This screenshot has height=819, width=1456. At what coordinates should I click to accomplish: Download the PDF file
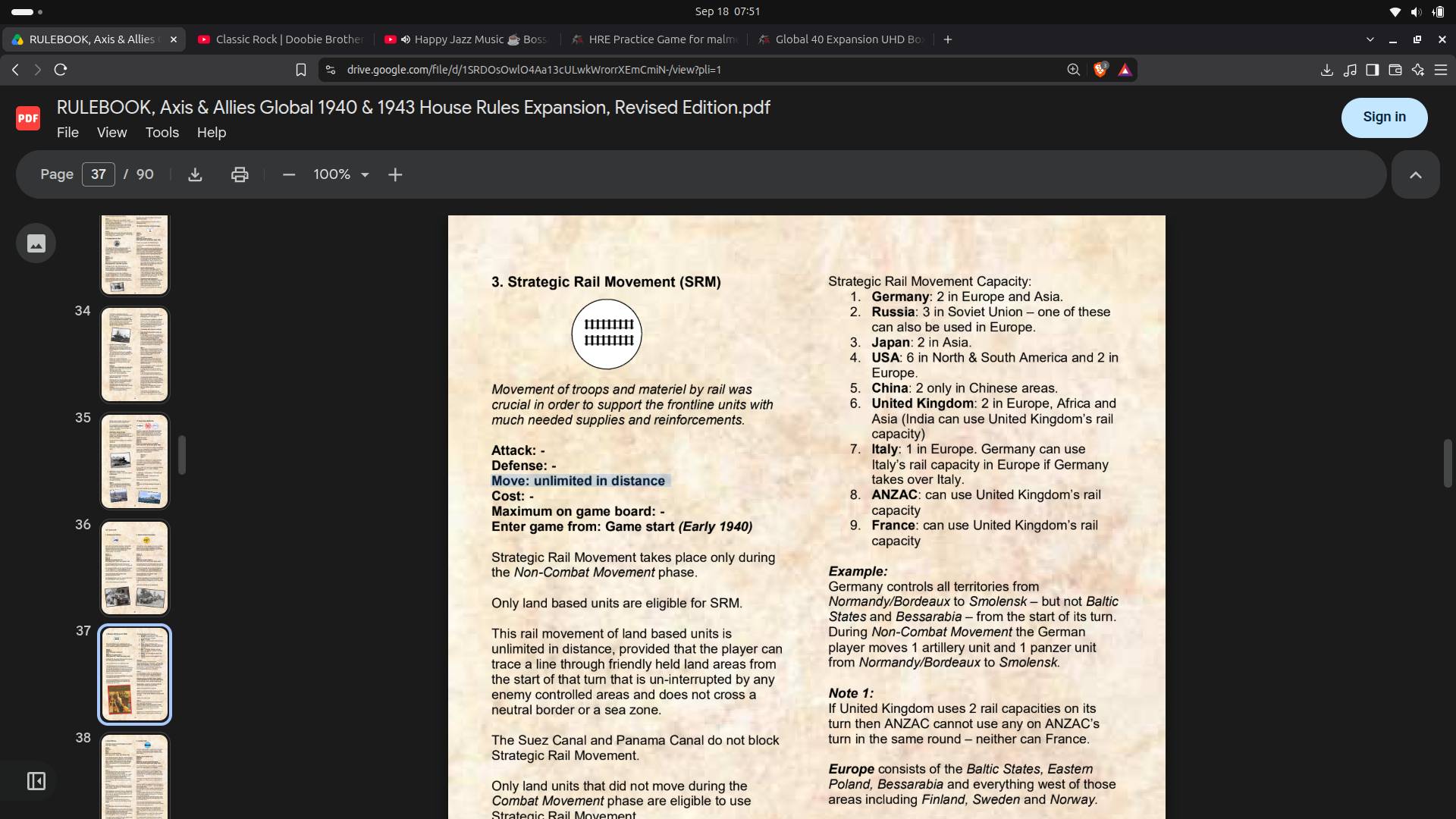point(195,174)
